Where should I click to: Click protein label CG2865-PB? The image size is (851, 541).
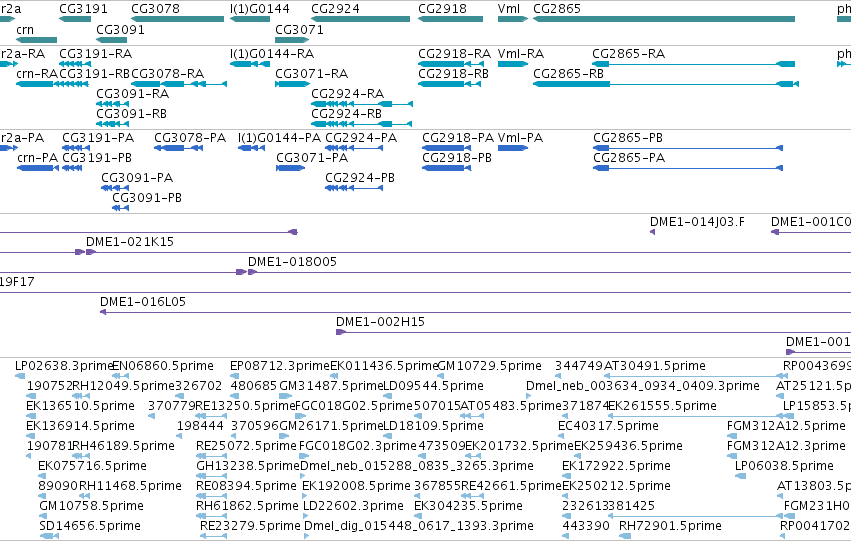coord(628,138)
